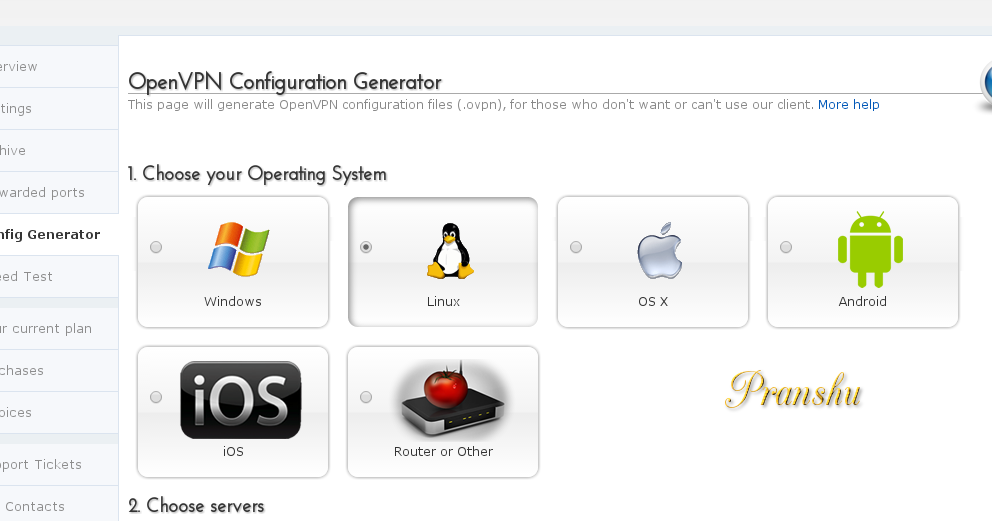Image resolution: width=992 pixels, height=521 pixels.
Task: Click the black iOS logo image
Action: click(x=240, y=400)
